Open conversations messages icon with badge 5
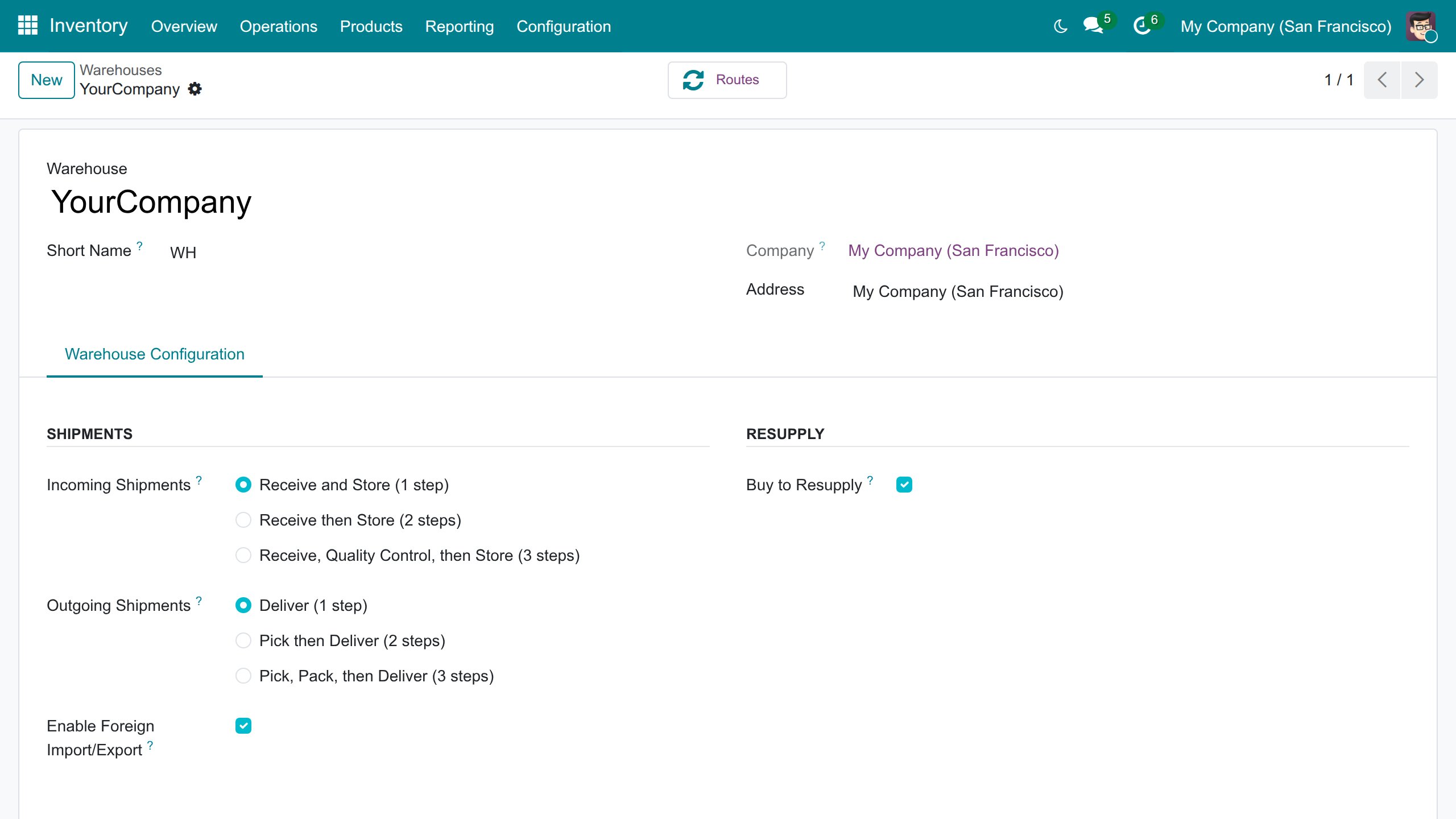The width and height of the screenshot is (1456, 819). (x=1093, y=26)
